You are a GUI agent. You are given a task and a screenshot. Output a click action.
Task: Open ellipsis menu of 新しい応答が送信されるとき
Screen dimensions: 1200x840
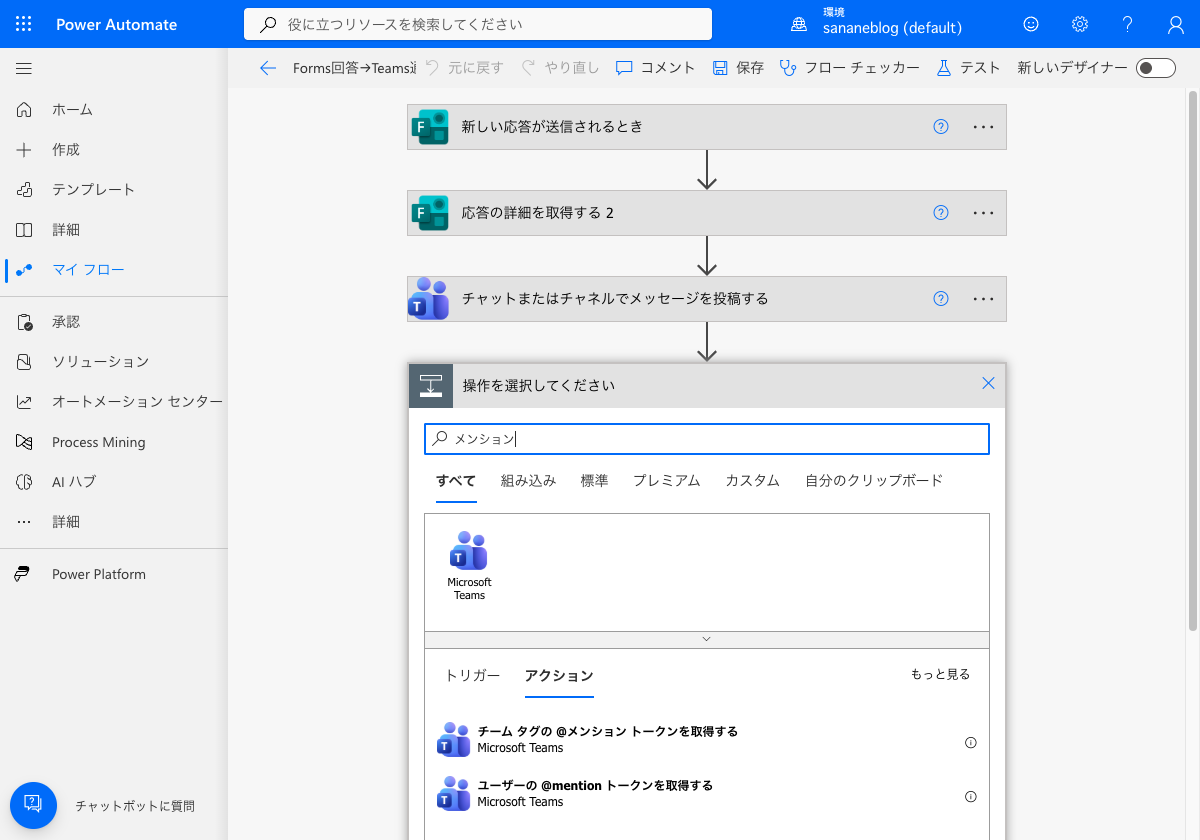tap(984, 127)
